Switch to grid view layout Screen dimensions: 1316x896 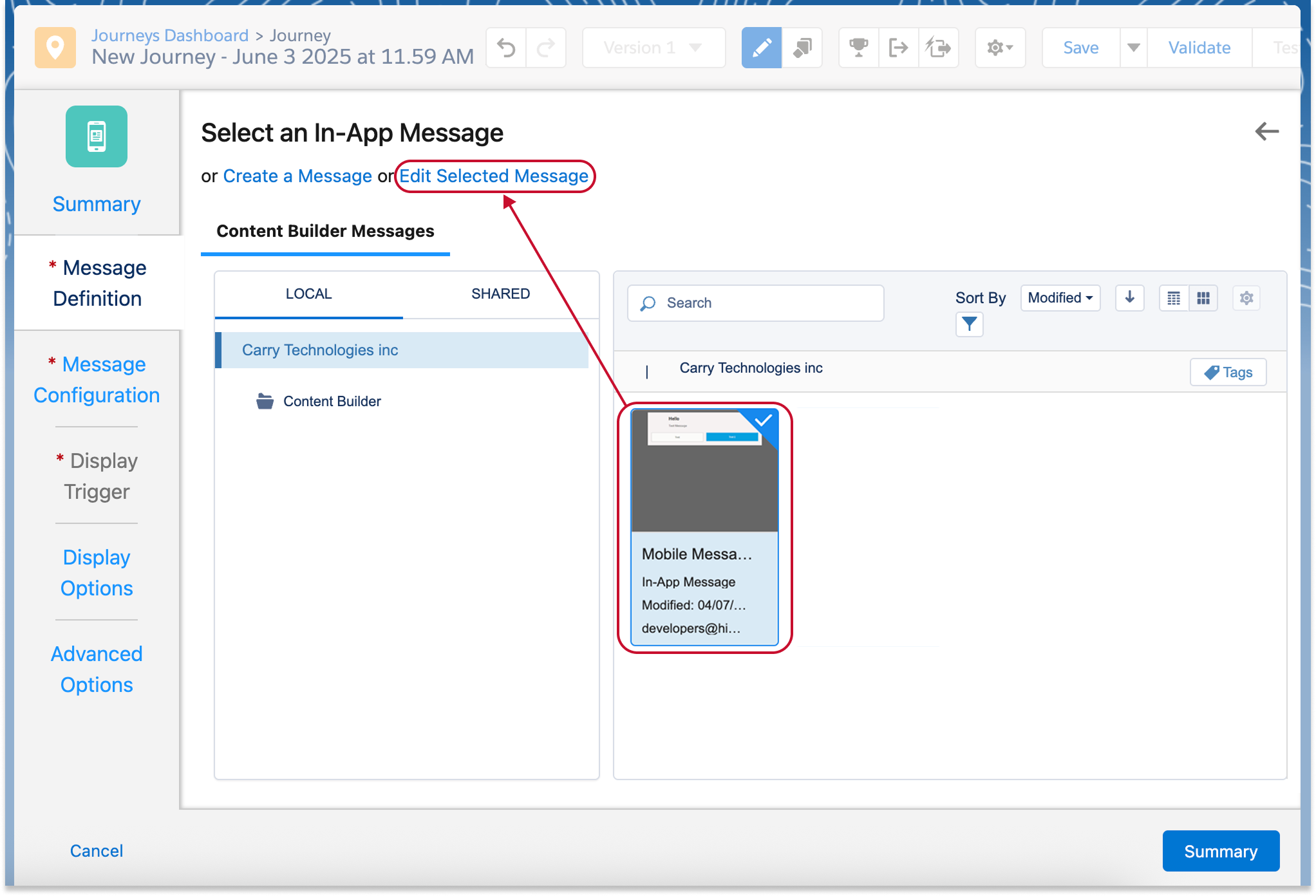pyautogui.click(x=1203, y=298)
